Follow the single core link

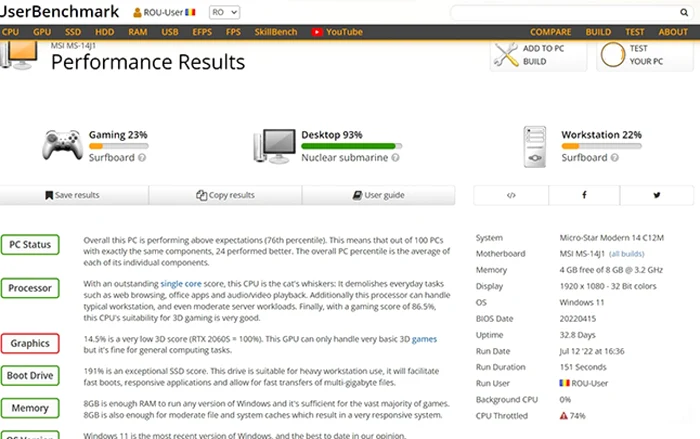point(181,284)
